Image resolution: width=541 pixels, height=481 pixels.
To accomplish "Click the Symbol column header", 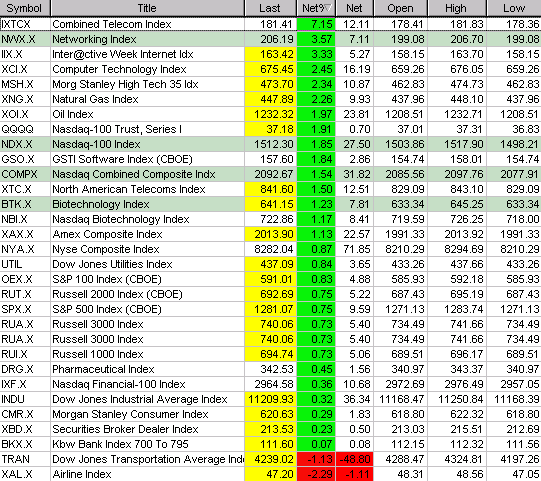I will point(25,8).
